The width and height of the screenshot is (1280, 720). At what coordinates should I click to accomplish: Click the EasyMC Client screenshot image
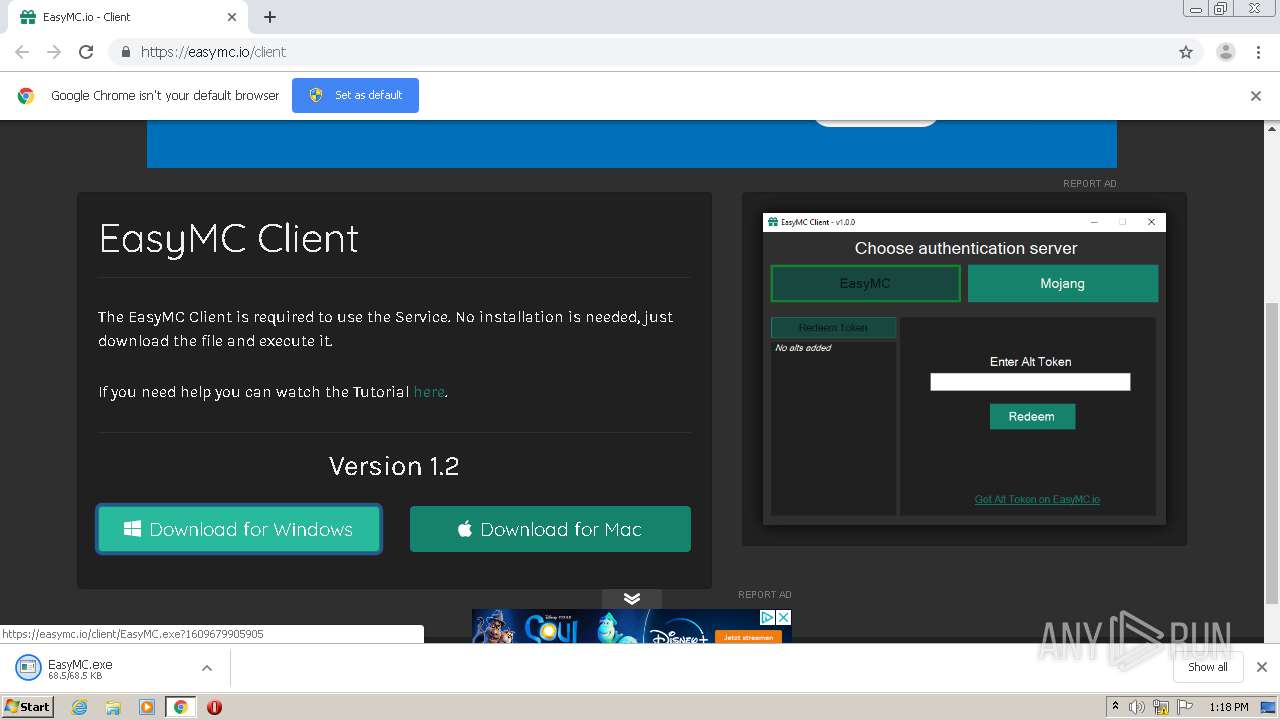(x=964, y=369)
